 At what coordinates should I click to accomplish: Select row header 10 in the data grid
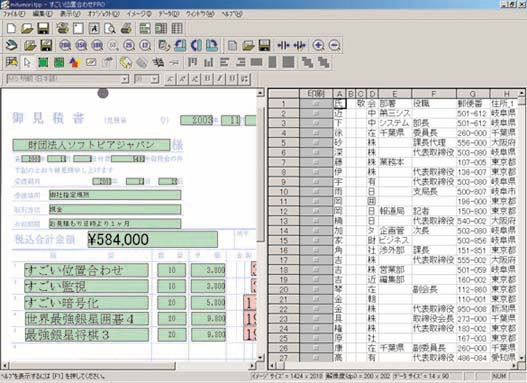click(x=284, y=192)
